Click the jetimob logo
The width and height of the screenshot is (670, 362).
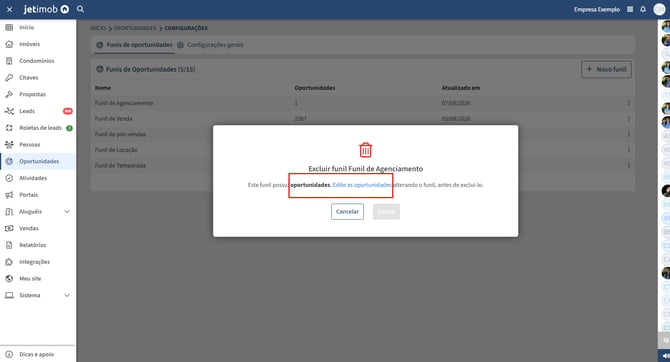[x=46, y=9]
